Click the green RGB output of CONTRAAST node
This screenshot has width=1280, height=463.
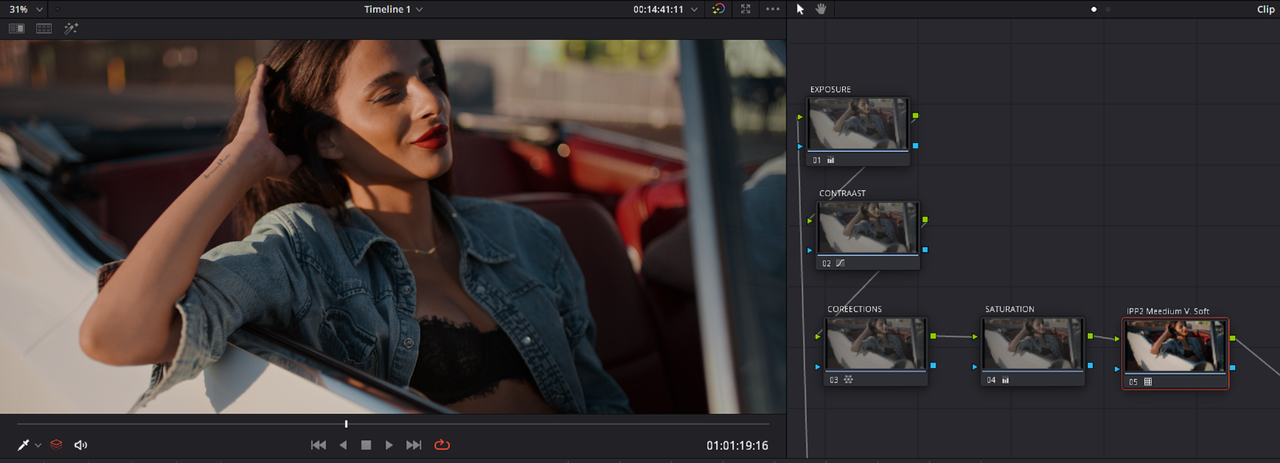924,219
